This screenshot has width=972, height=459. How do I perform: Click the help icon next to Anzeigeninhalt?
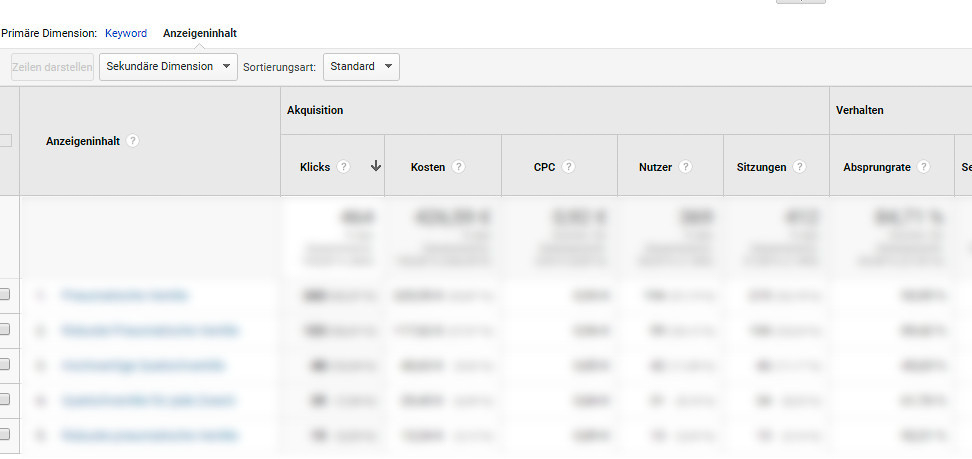coord(133,141)
